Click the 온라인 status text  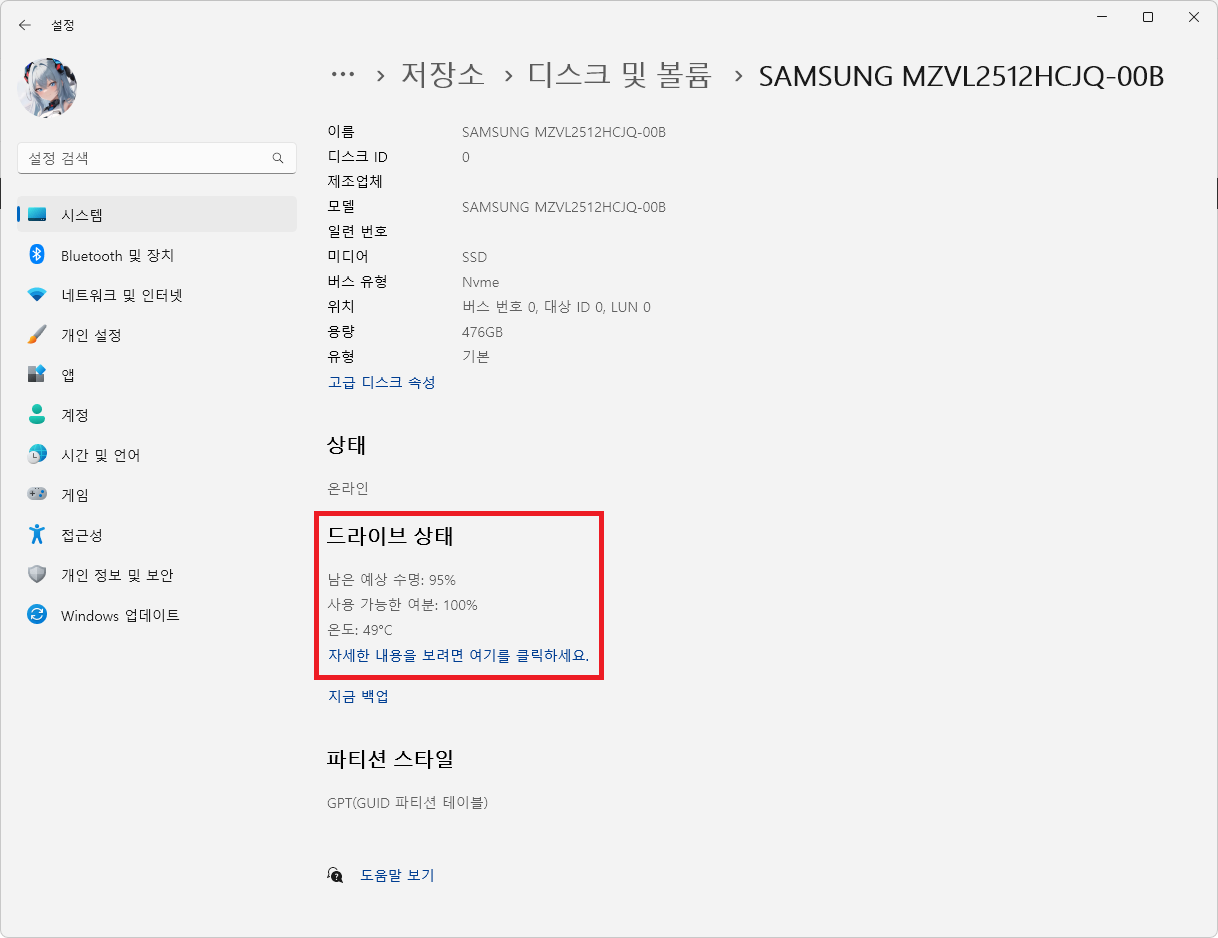348,488
